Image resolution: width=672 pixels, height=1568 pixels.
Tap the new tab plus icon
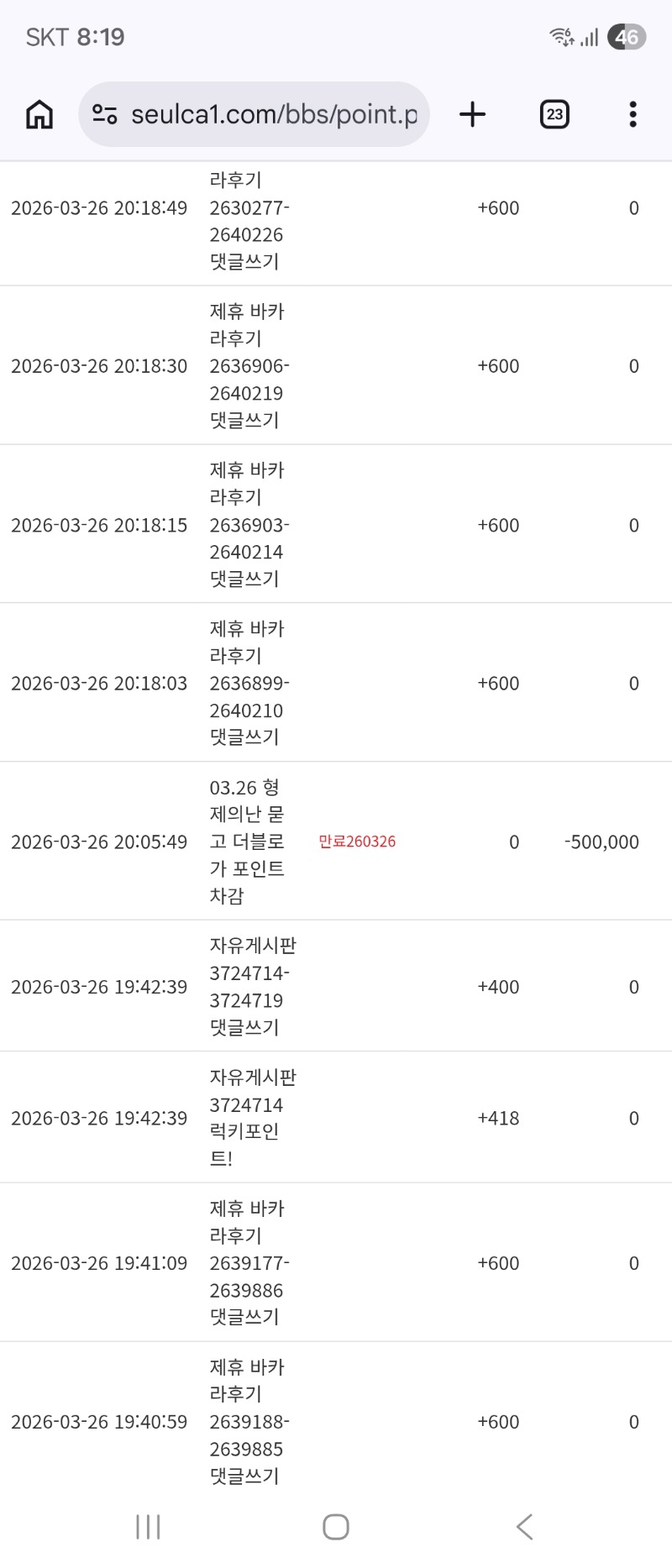pyautogui.click(x=473, y=114)
